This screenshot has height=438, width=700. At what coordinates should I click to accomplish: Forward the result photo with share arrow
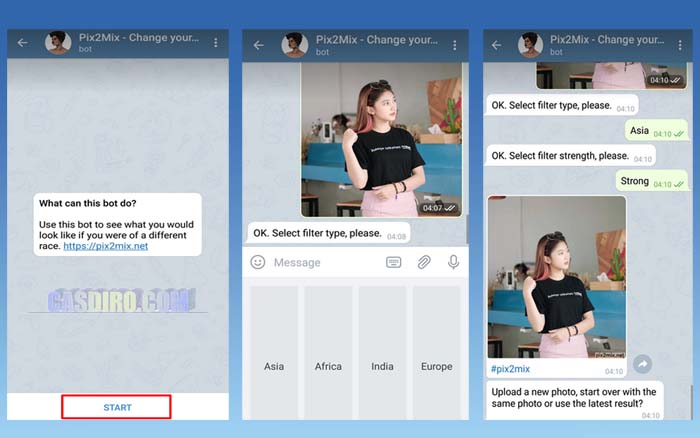642,364
